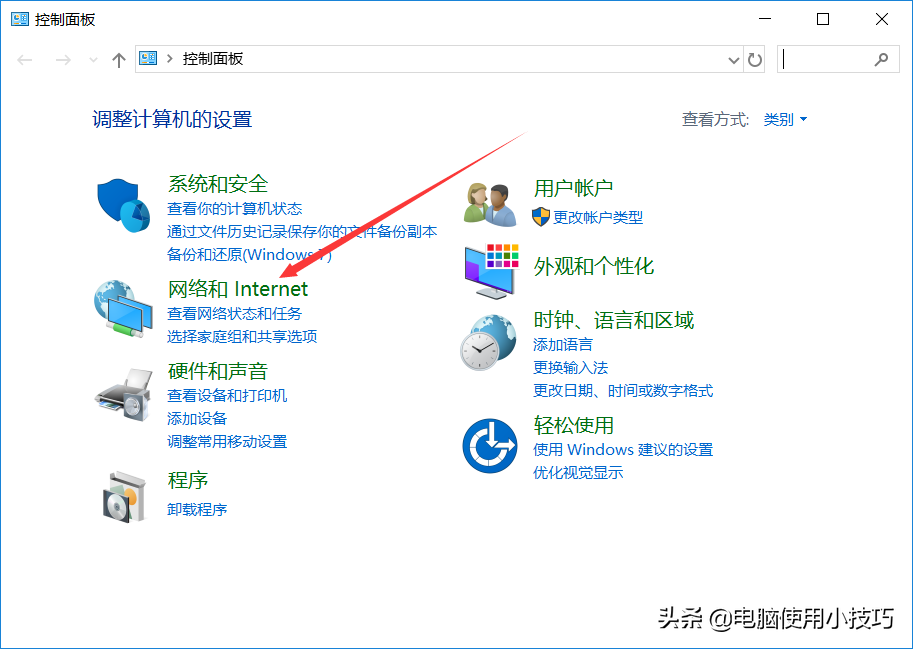
Task: Click the back navigation arrow
Action: pos(24,59)
